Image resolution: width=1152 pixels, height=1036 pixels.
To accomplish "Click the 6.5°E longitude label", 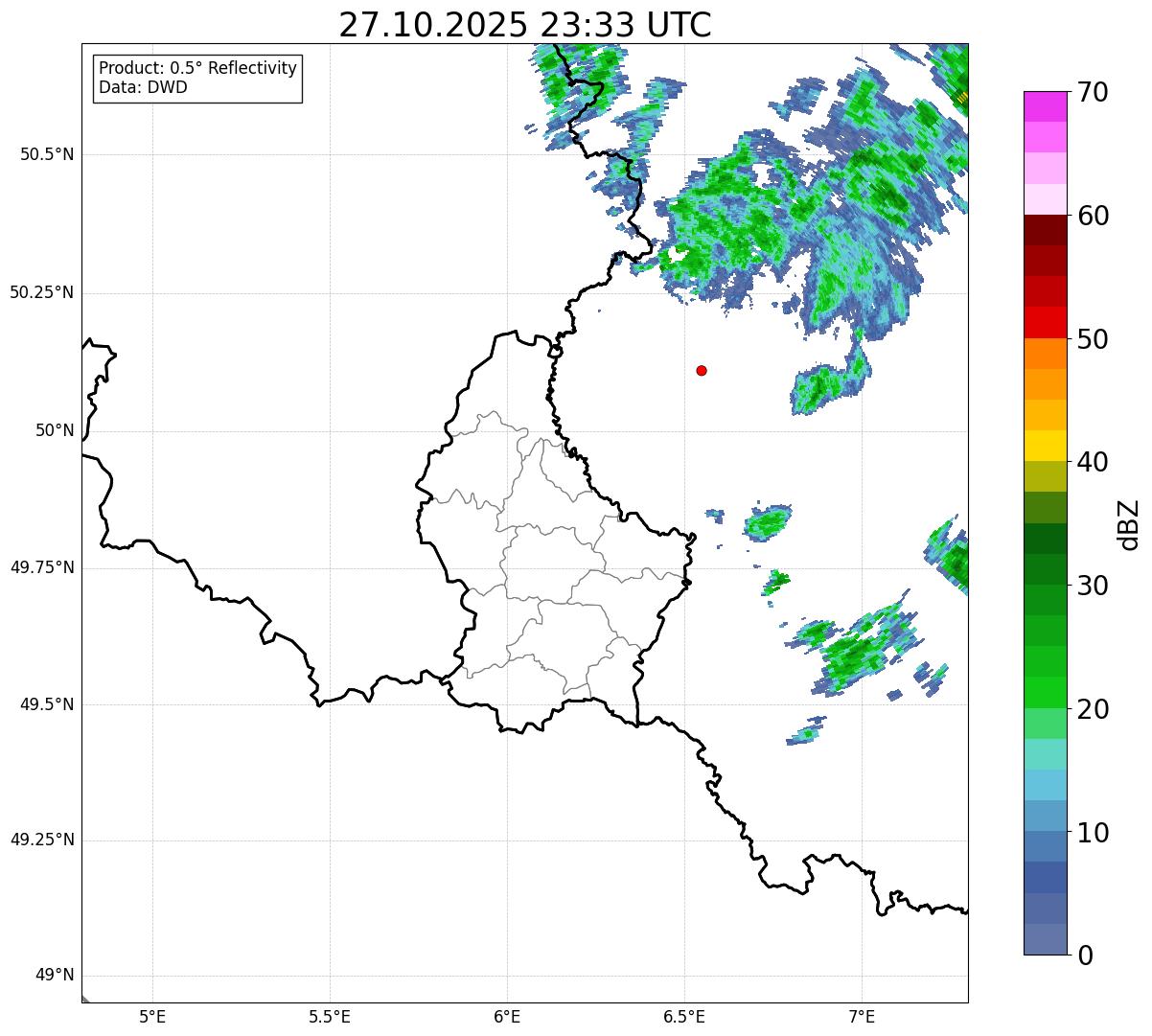I will point(684,1016).
